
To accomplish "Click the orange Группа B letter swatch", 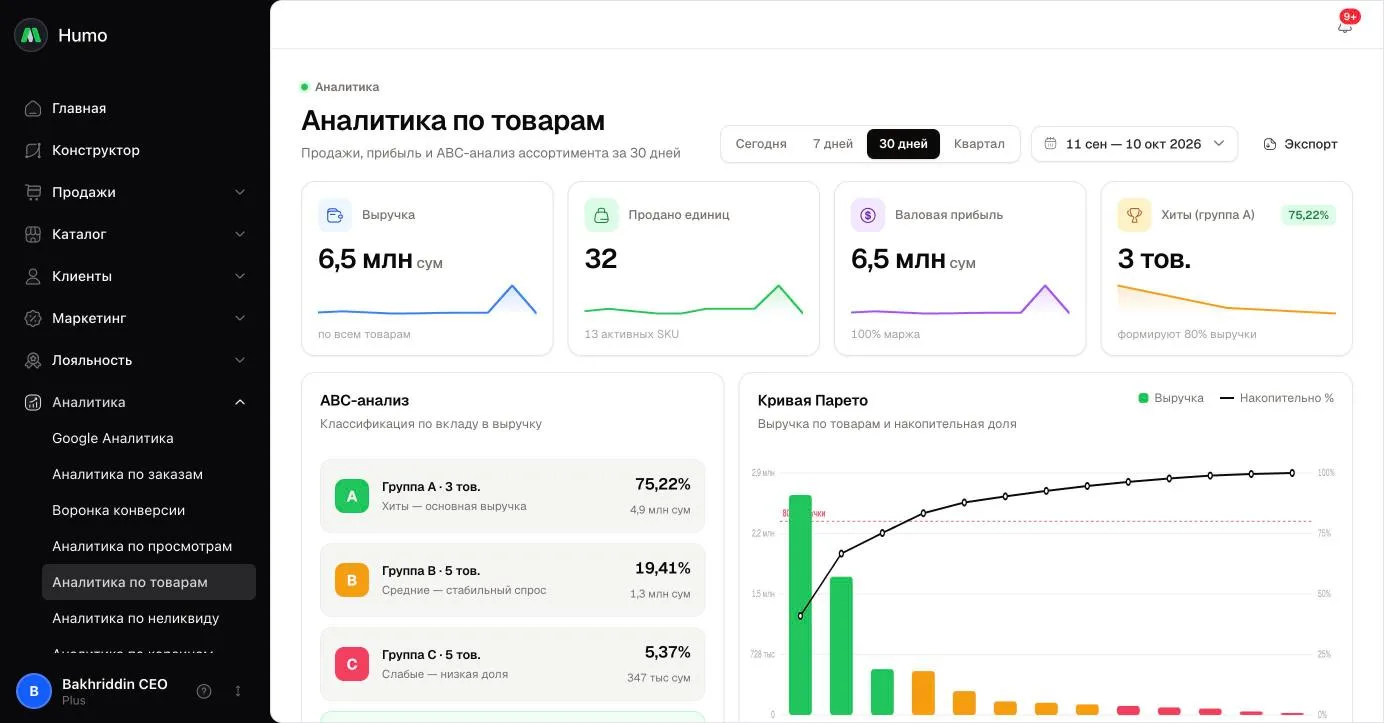I will coord(352,580).
